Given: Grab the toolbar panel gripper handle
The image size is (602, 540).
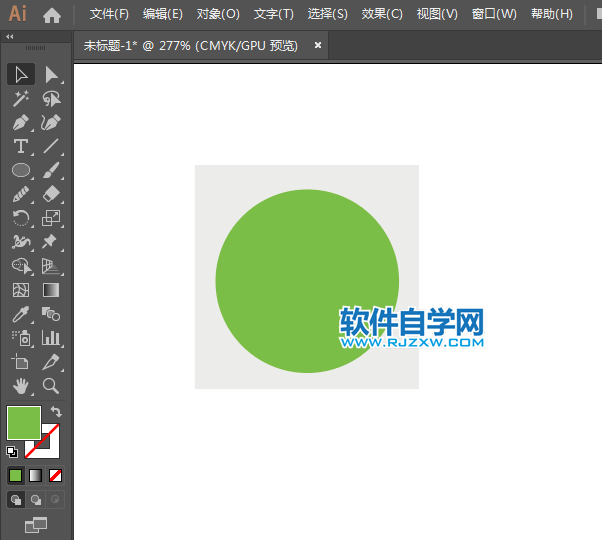Looking at the screenshot, I should (35, 48).
